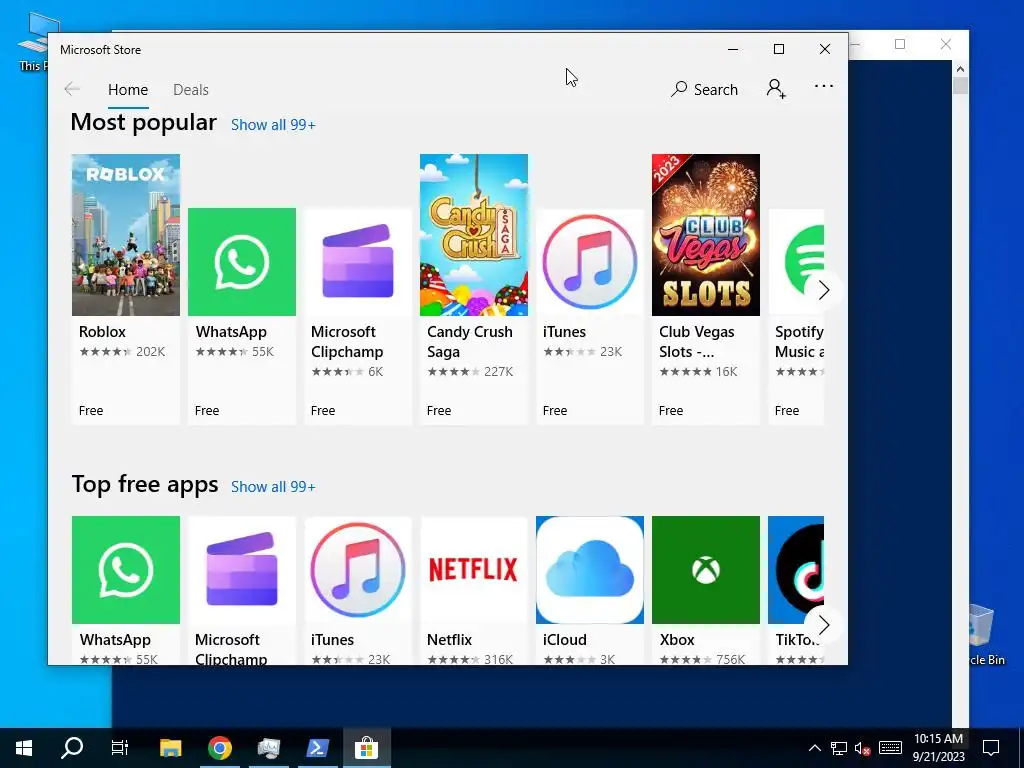
Task: Open the touch keyboard tray icon
Action: click(x=890, y=748)
